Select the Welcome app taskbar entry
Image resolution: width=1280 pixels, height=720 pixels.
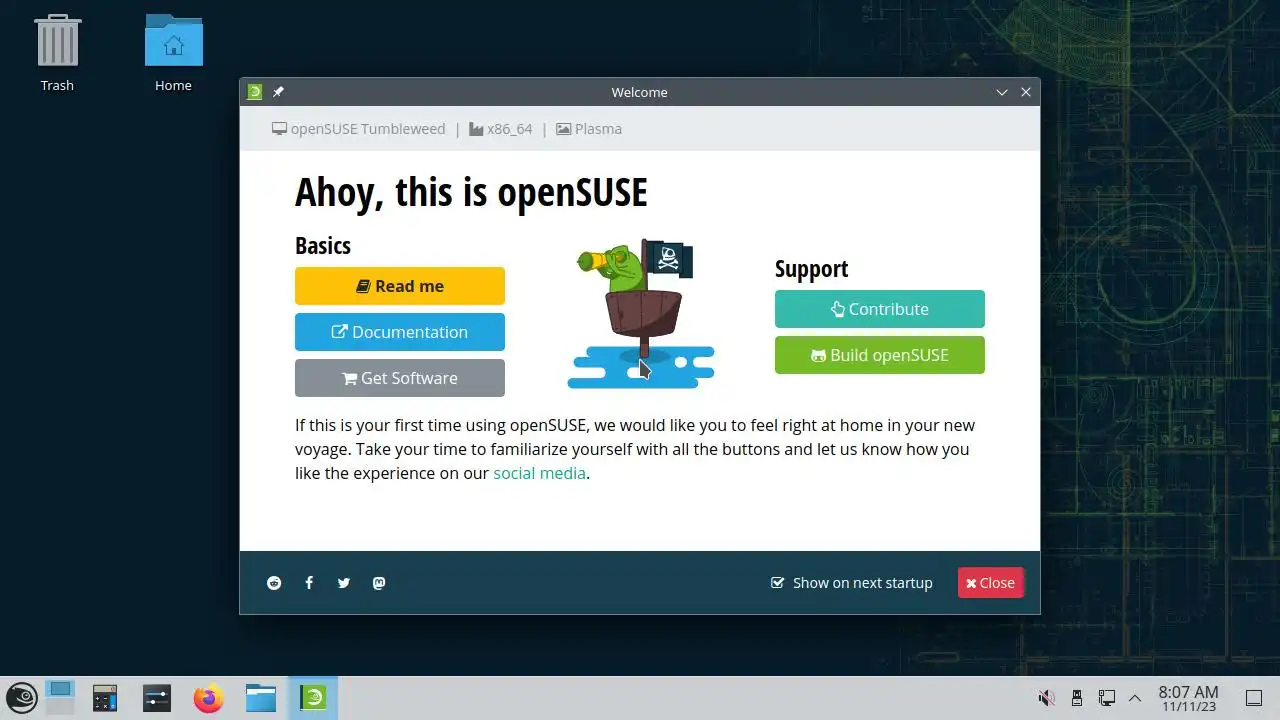pyautogui.click(x=313, y=698)
